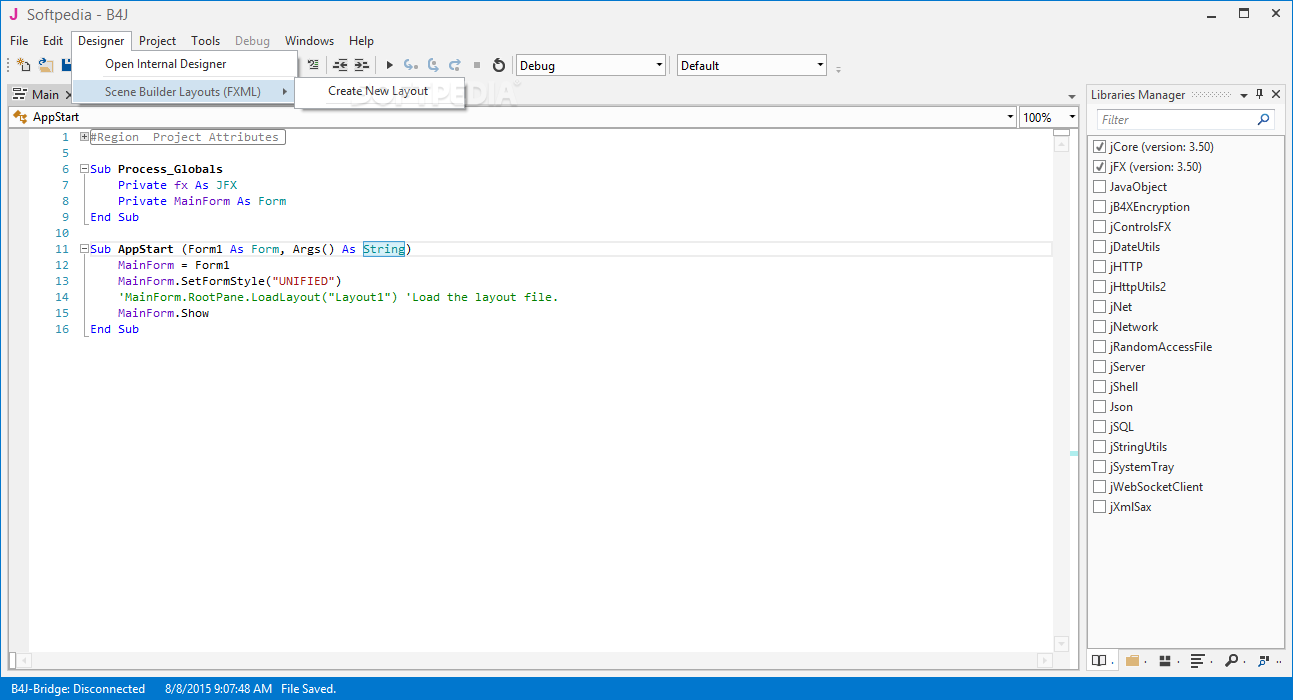The image size is (1293, 700).
Task: Click the jXmlSax library checkbox
Action: [x=1100, y=507]
